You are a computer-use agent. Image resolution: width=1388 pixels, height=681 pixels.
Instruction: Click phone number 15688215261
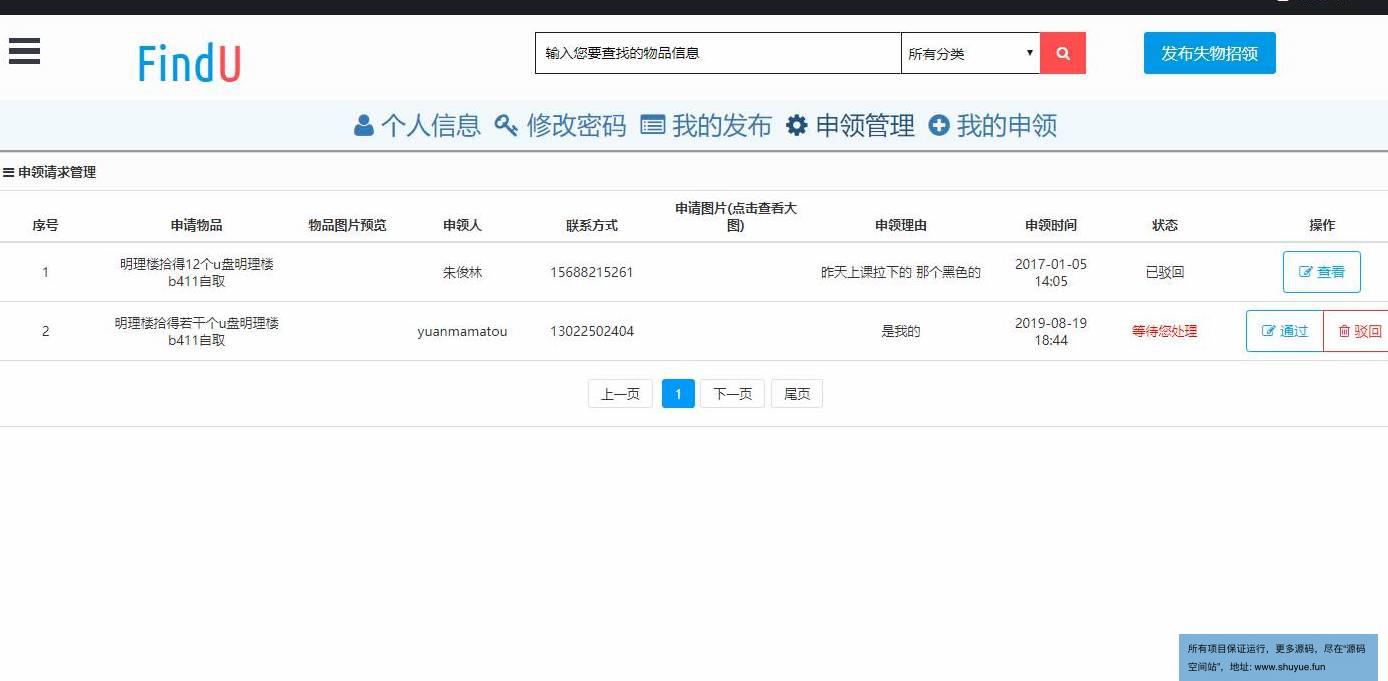click(x=592, y=272)
